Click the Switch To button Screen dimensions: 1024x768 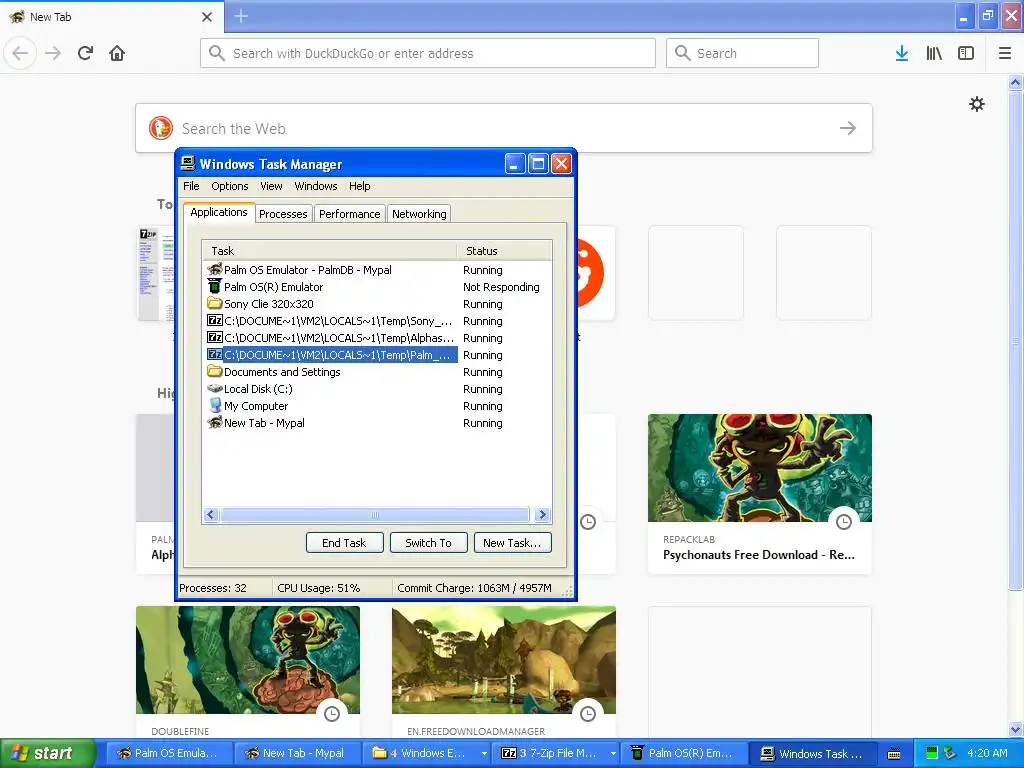(x=428, y=543)
